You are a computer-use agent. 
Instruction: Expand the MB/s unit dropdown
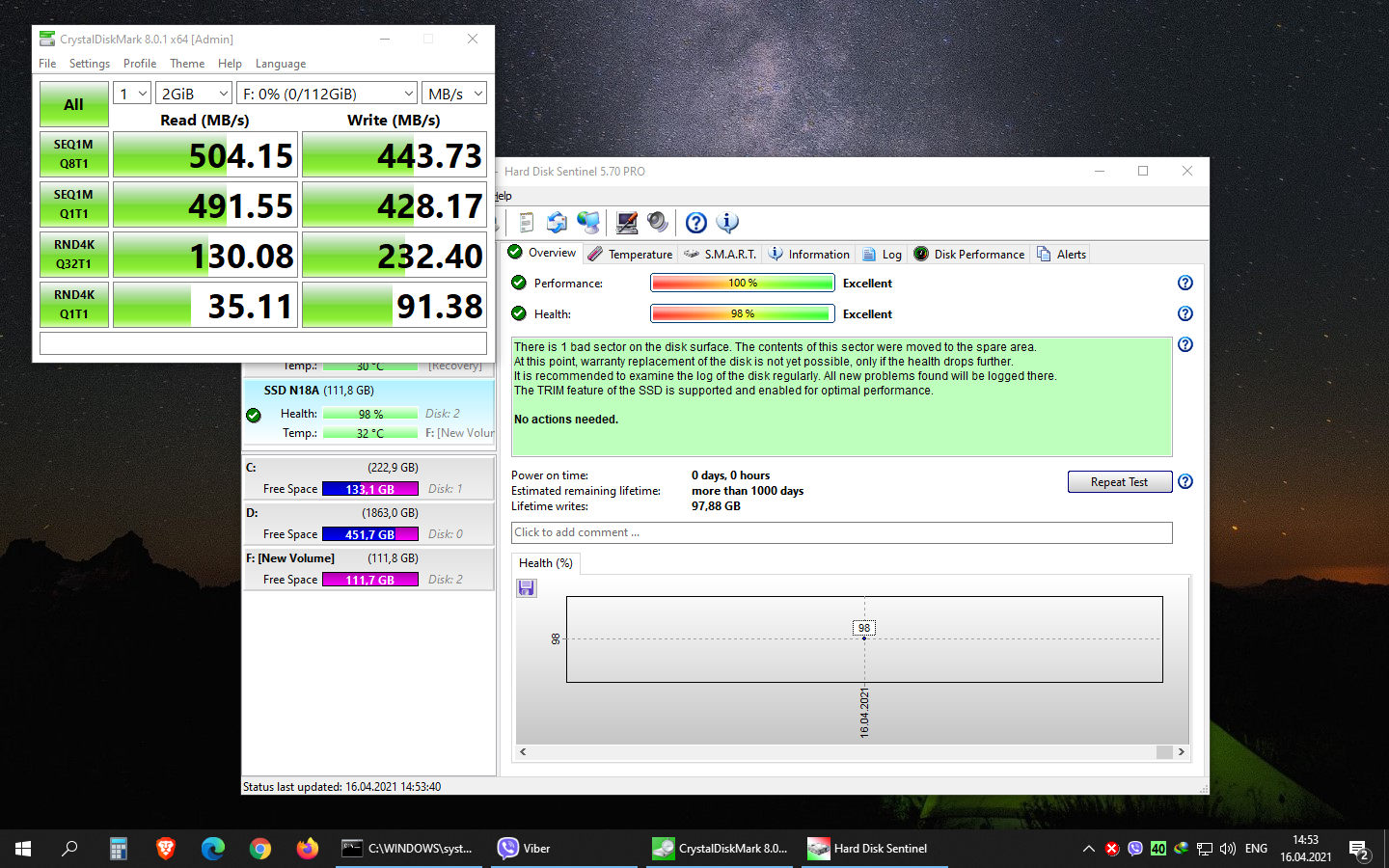[454, 94]
